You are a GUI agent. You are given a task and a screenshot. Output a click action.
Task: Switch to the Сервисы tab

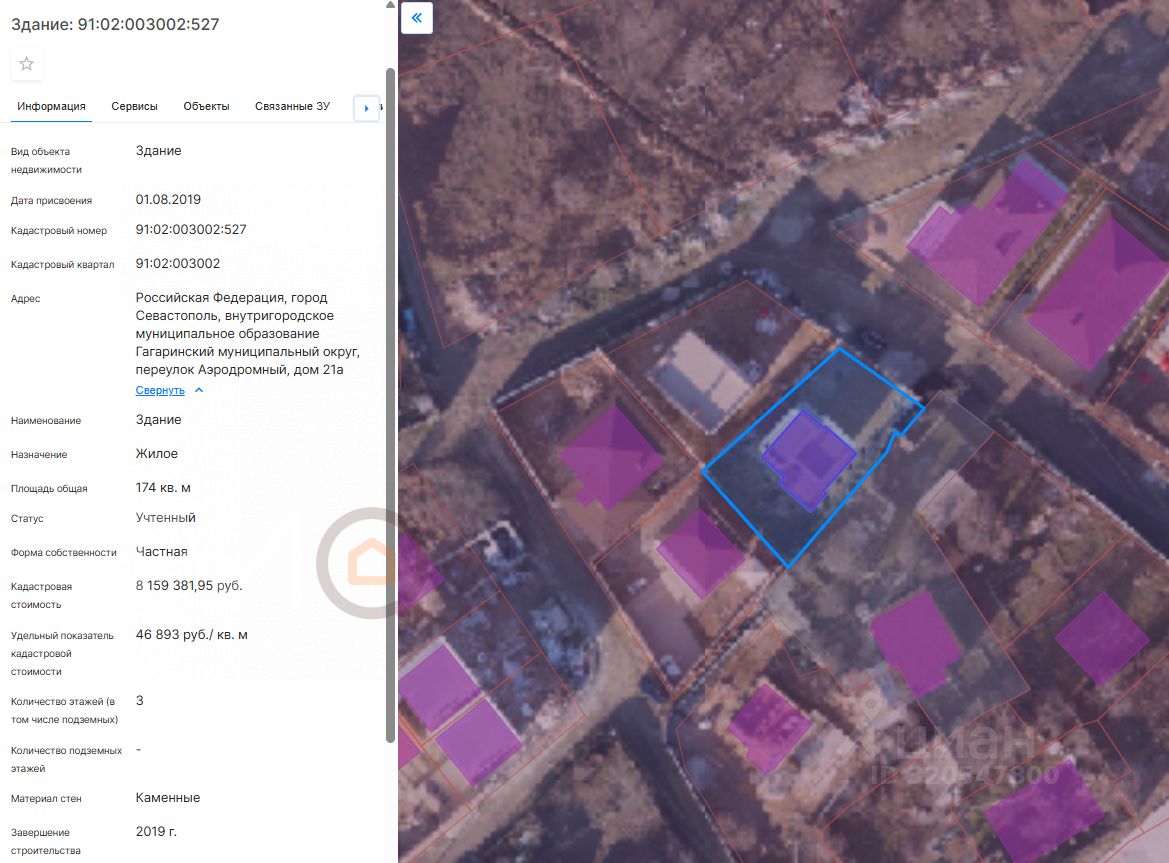134,107
